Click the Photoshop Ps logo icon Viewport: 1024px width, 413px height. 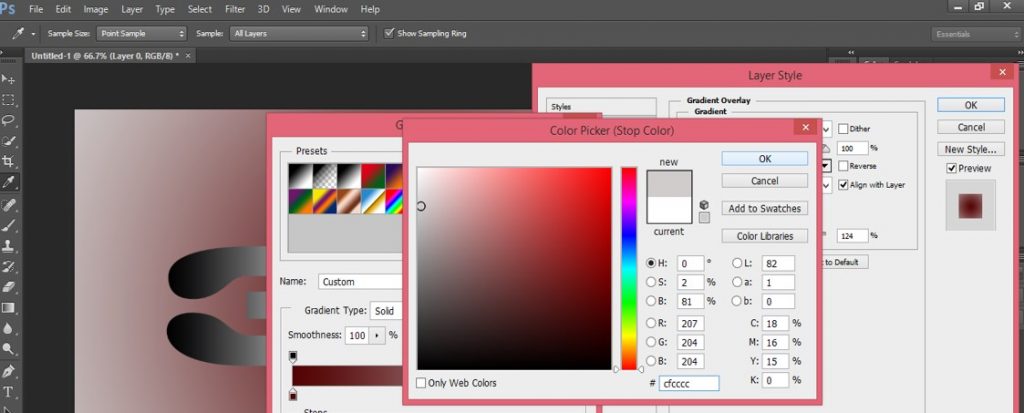(x=7, y=8)
